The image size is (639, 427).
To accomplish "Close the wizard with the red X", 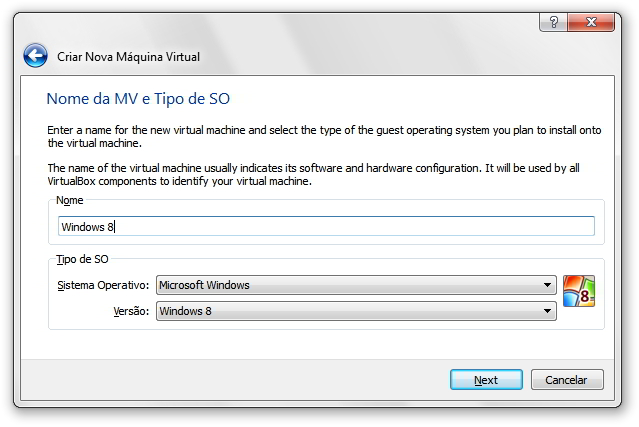I will [591, 22].
